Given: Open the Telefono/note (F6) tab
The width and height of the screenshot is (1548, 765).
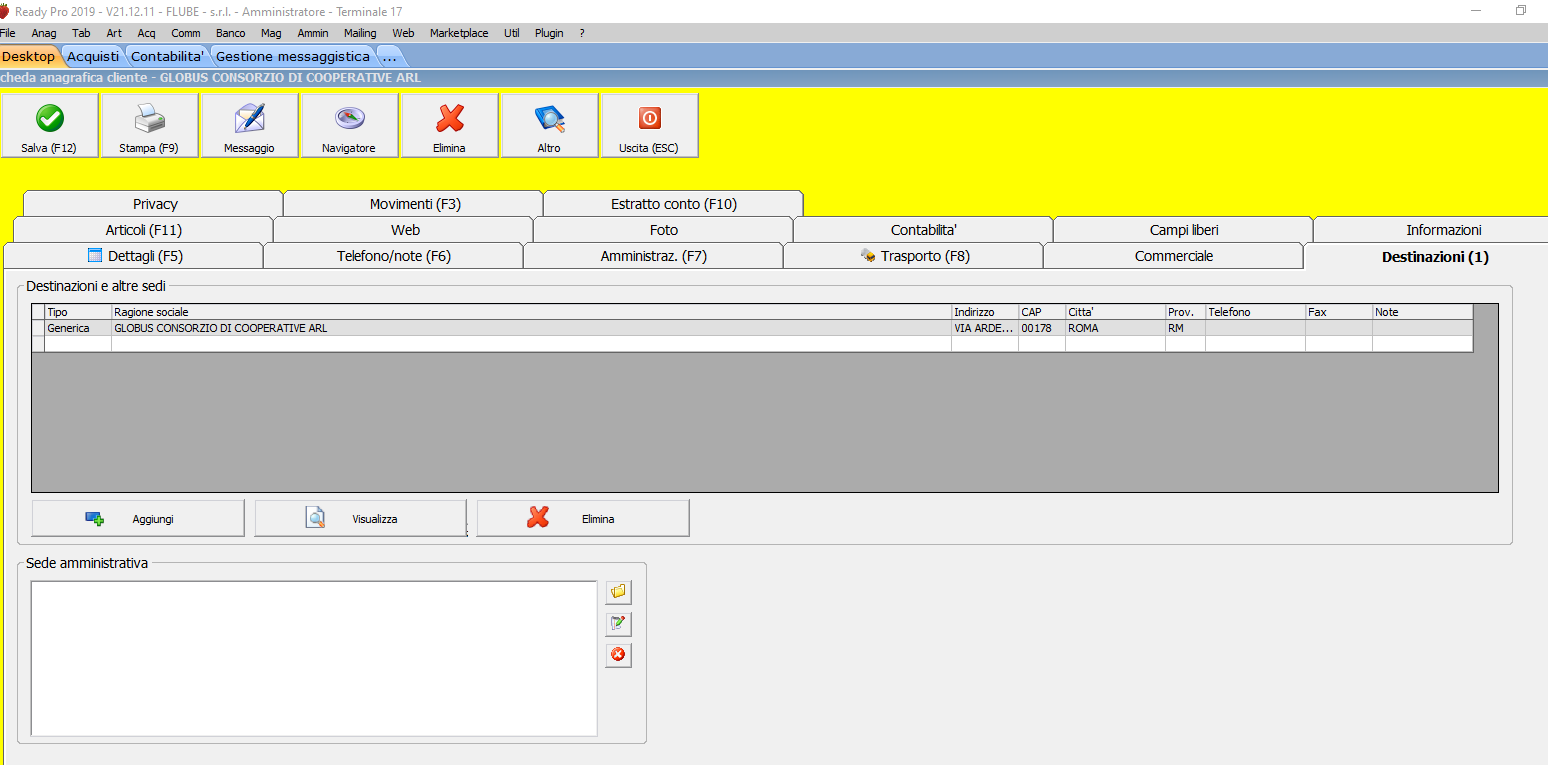Looking at the screenshot, I should click(x=394, y=256).
